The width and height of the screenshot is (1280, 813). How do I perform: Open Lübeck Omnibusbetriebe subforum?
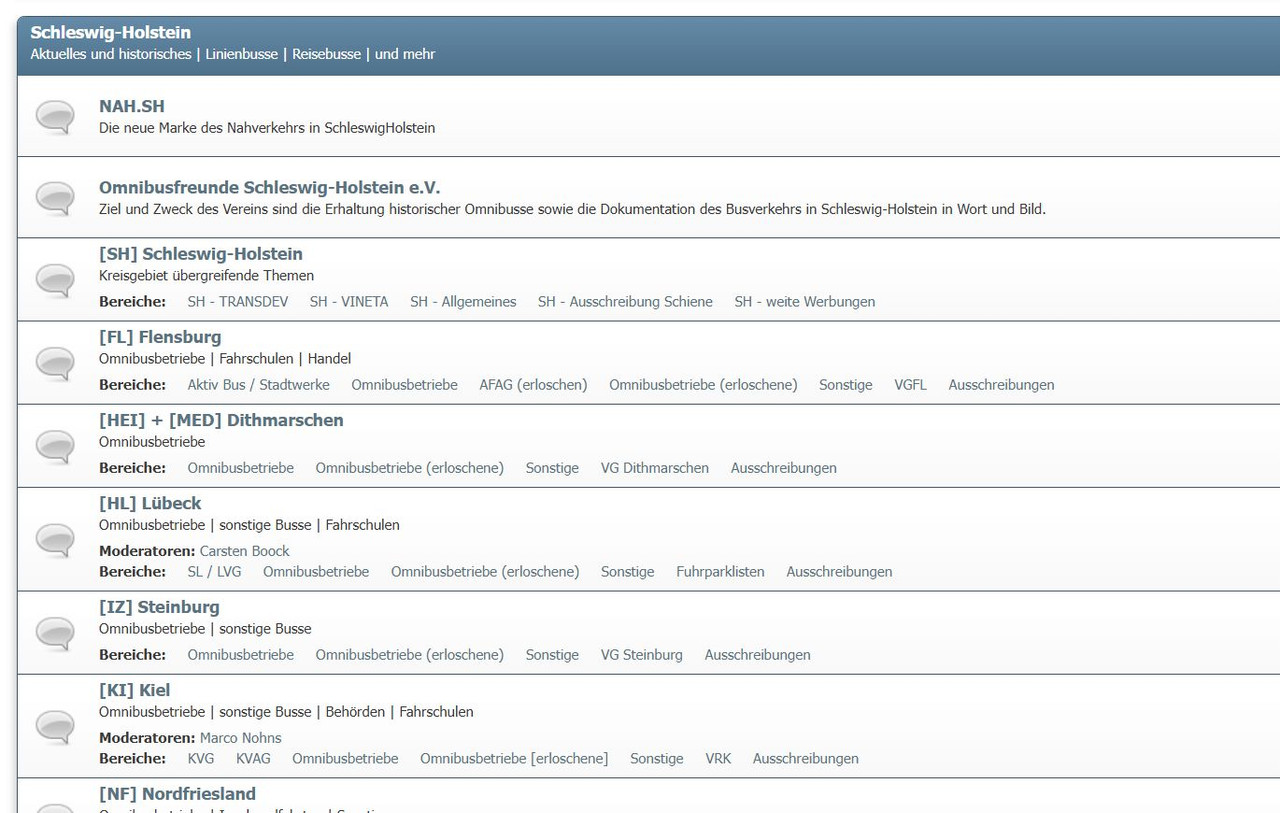tap(316, 571)
